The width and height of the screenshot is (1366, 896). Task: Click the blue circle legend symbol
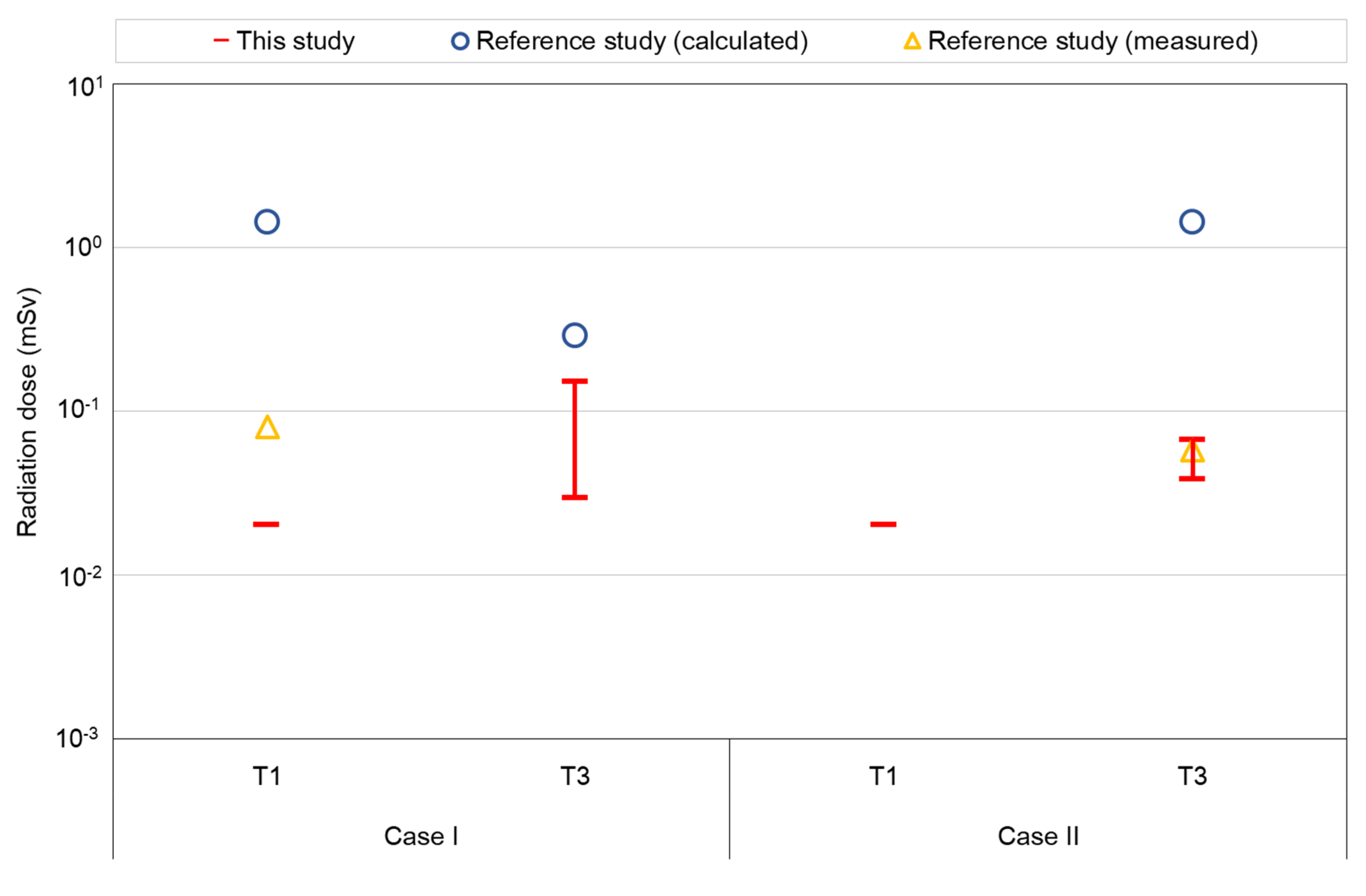tap(460, 41)
